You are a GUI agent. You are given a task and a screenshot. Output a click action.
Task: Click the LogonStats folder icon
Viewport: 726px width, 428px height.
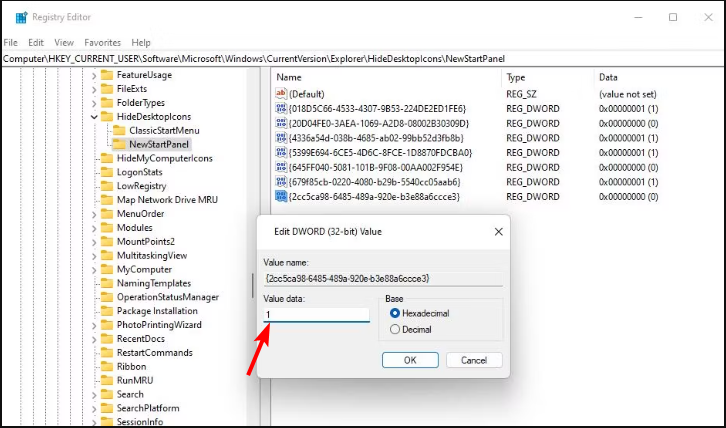pyautogui.click(x=107, y=172)
